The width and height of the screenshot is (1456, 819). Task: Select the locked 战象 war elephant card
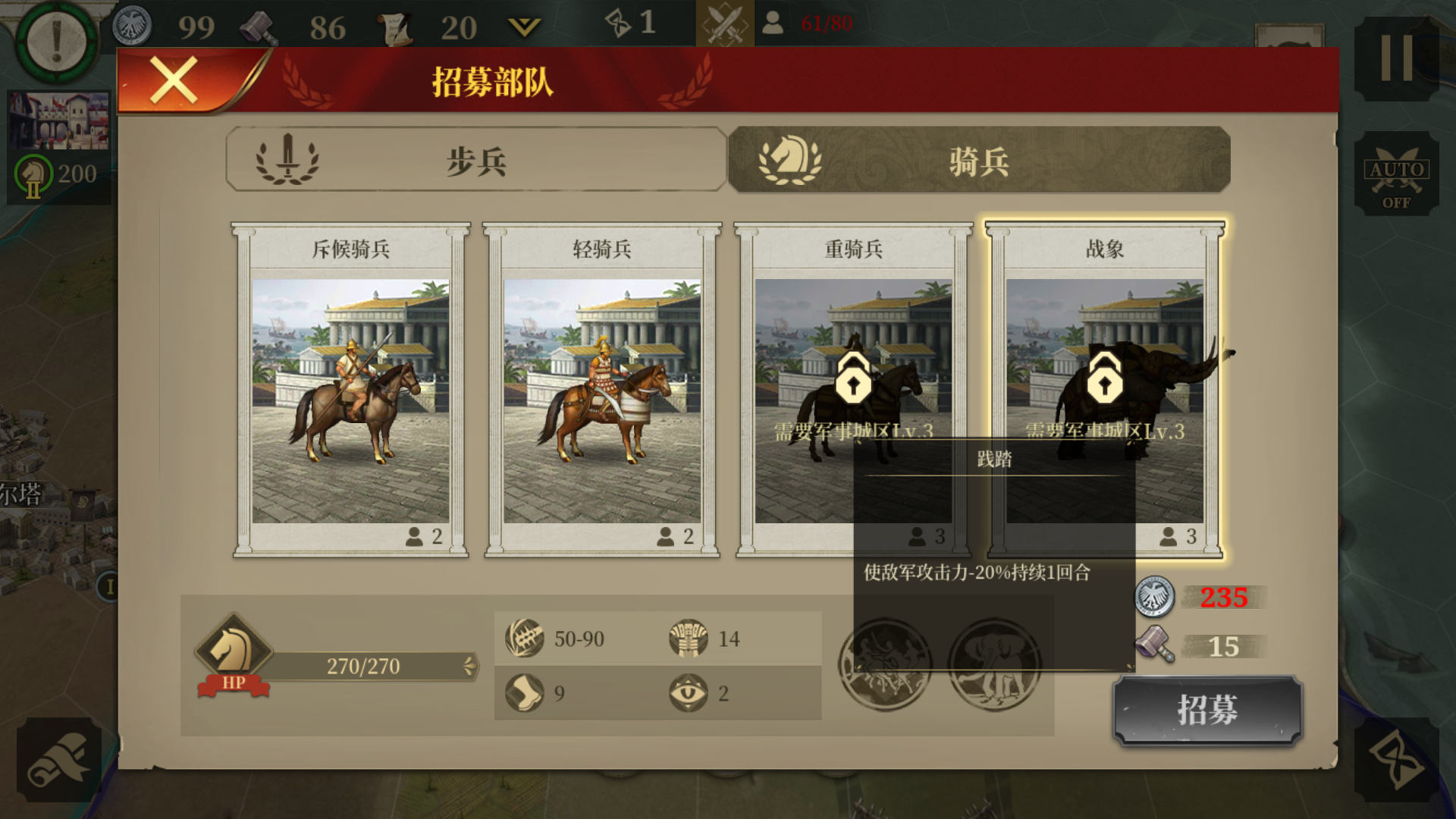click(x=1105, y=390)
